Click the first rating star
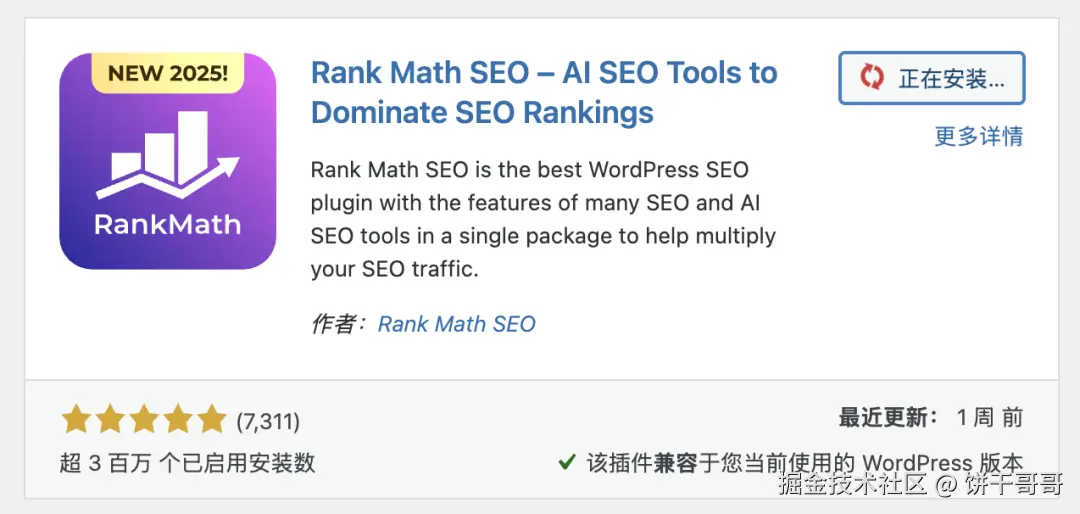The width and height of the screenshot is (1080, 514). tap(76, 420)
